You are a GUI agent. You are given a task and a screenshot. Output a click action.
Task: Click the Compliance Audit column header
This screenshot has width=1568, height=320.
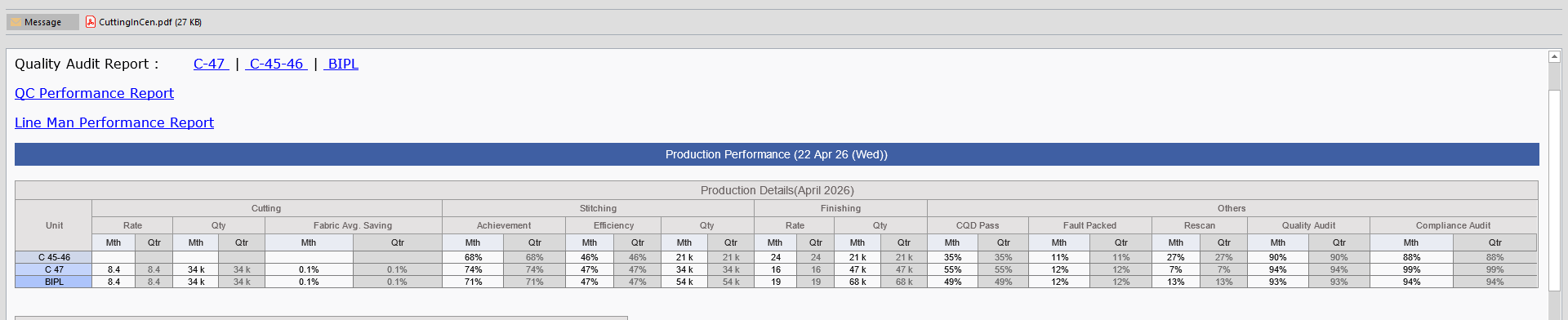point(1453,225)
